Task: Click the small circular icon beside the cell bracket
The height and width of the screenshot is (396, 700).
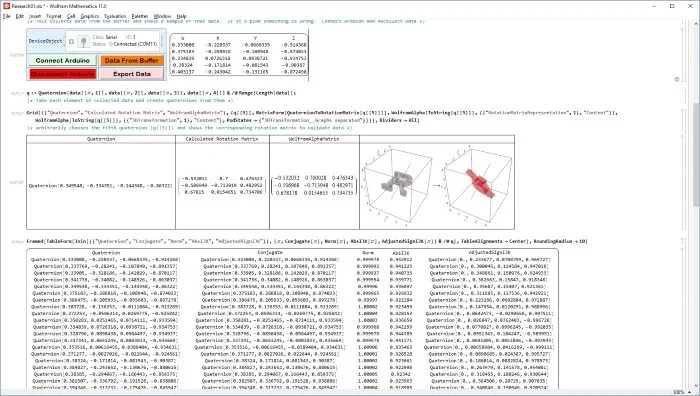Action: [x=677, y=79]
